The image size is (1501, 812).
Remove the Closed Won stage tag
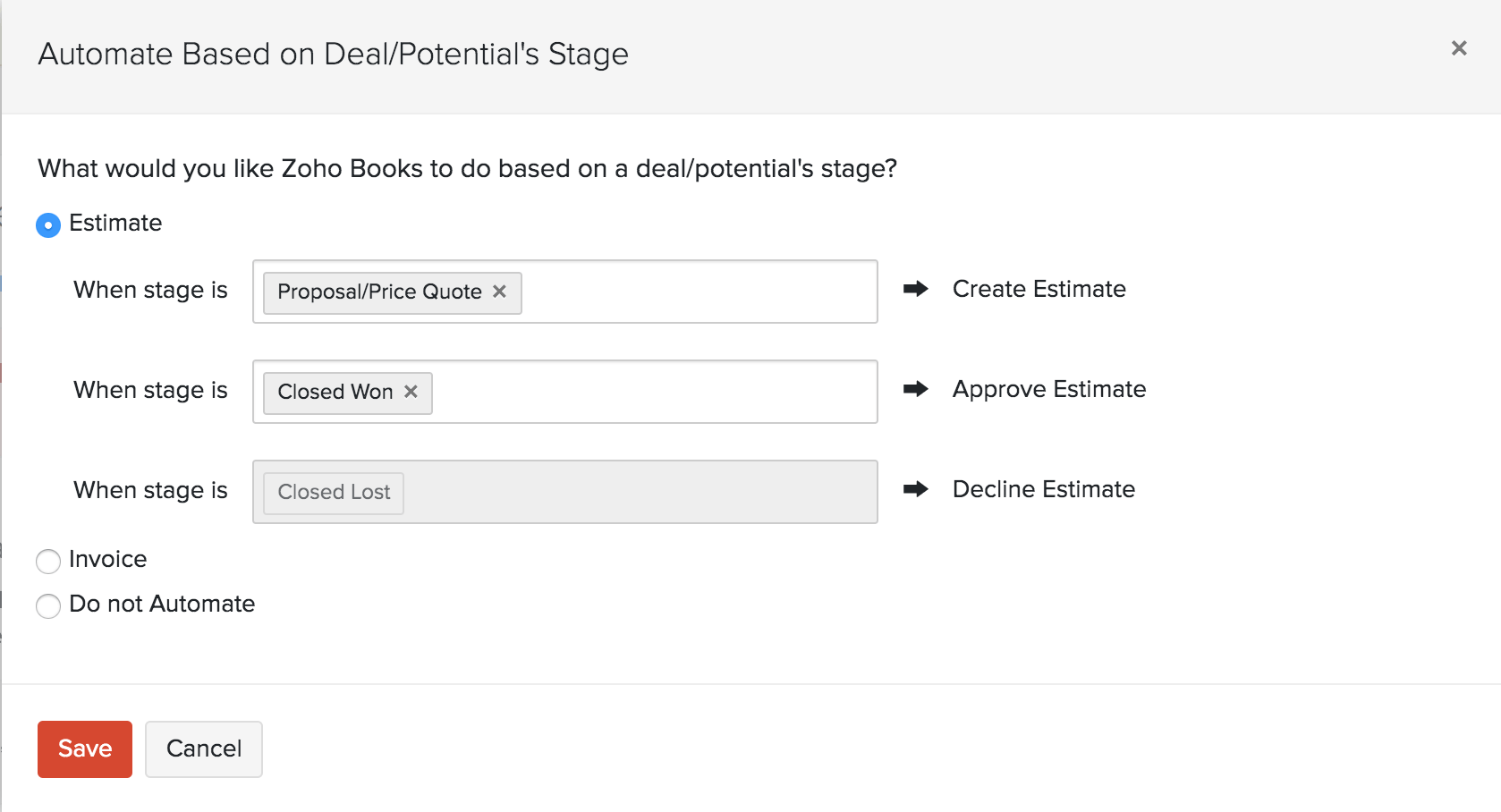click(411, 392)
